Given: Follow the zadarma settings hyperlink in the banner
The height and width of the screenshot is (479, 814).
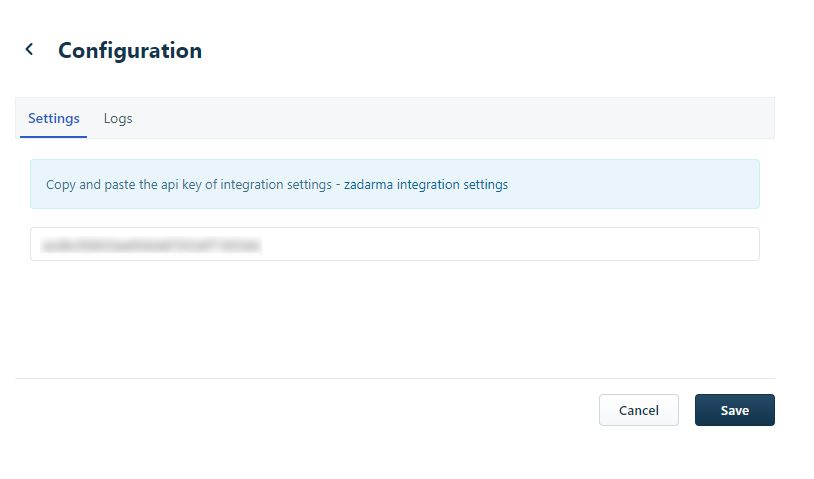Looking at the screenshot, I should [x=425, y=185].
